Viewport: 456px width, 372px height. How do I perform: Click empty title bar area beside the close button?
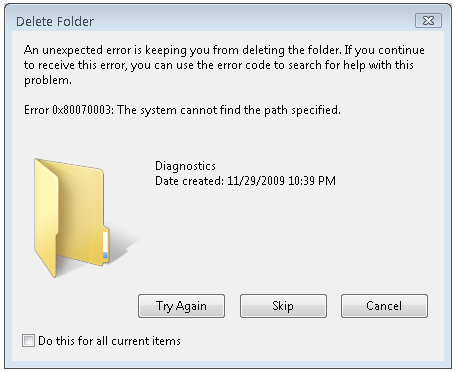coord(253,21)
